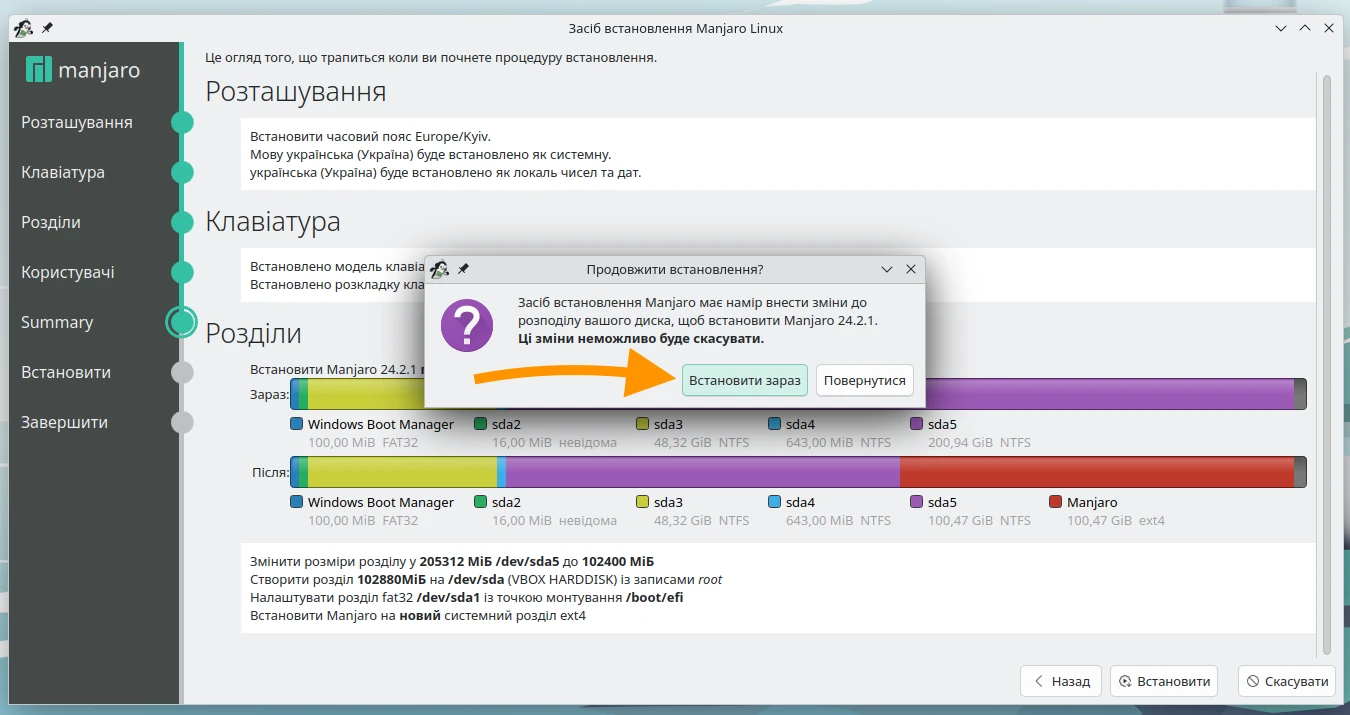The width and height of the screenshot is (1350, 715).
Task: Select the "Встановити" step in the sidebar
Action: 66,372
